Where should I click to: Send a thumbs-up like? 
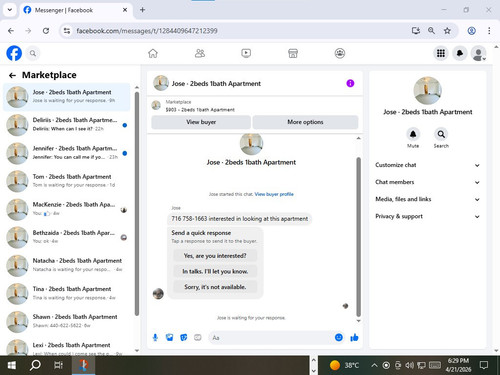pyautogui.click(x=354, y=338)
